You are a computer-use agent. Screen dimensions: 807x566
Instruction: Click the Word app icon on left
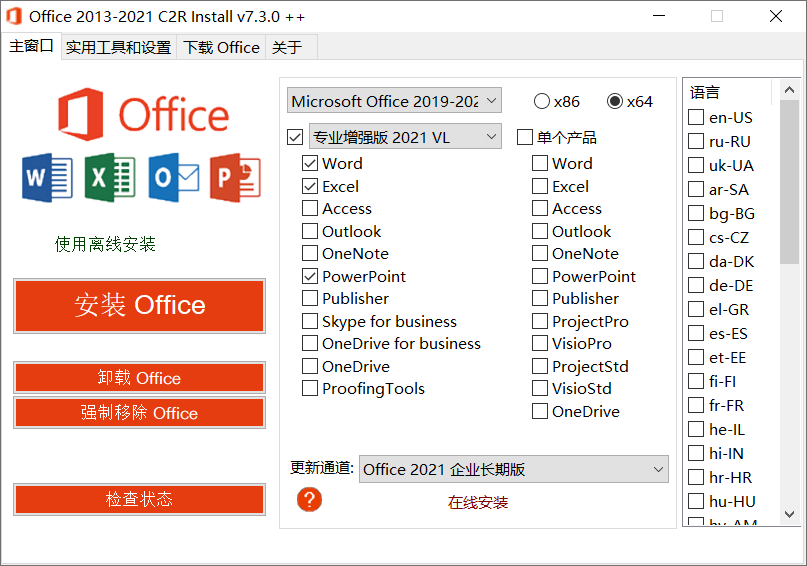[46, 178]
